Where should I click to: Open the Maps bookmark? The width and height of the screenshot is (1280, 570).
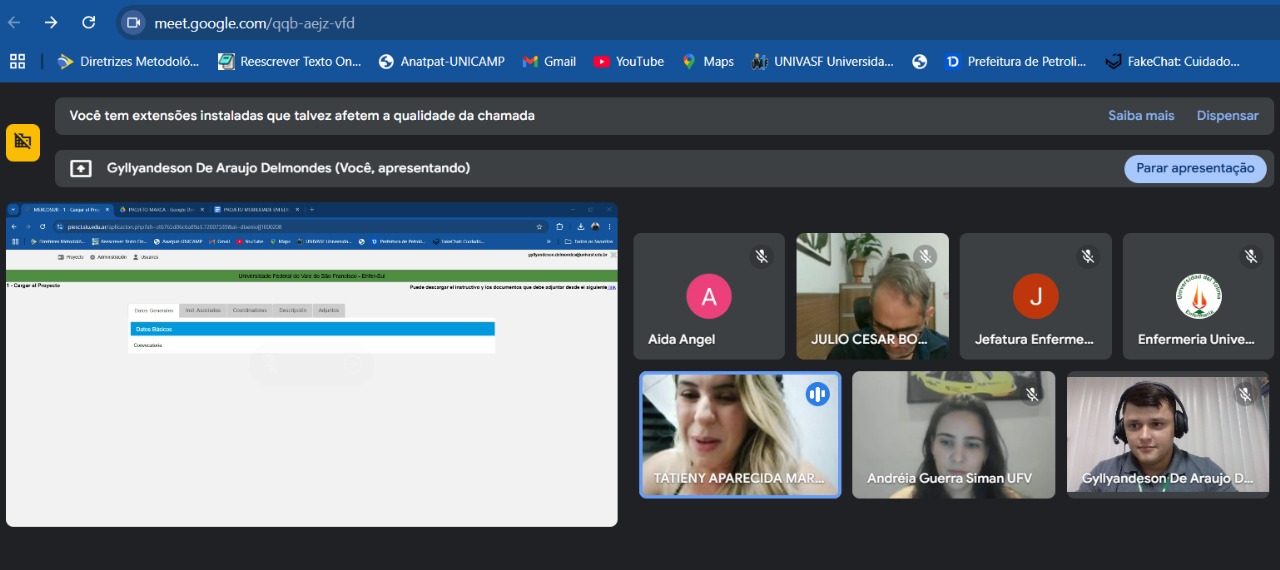[707, 61]
